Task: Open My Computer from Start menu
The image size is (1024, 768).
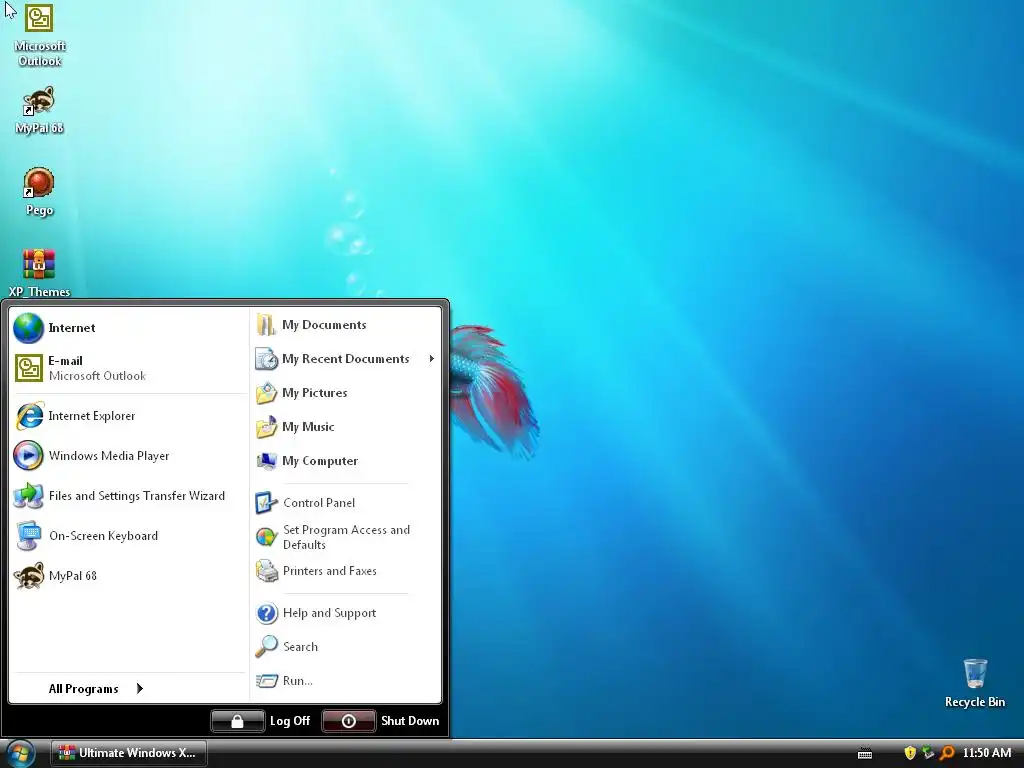Action: coord(345,460)
